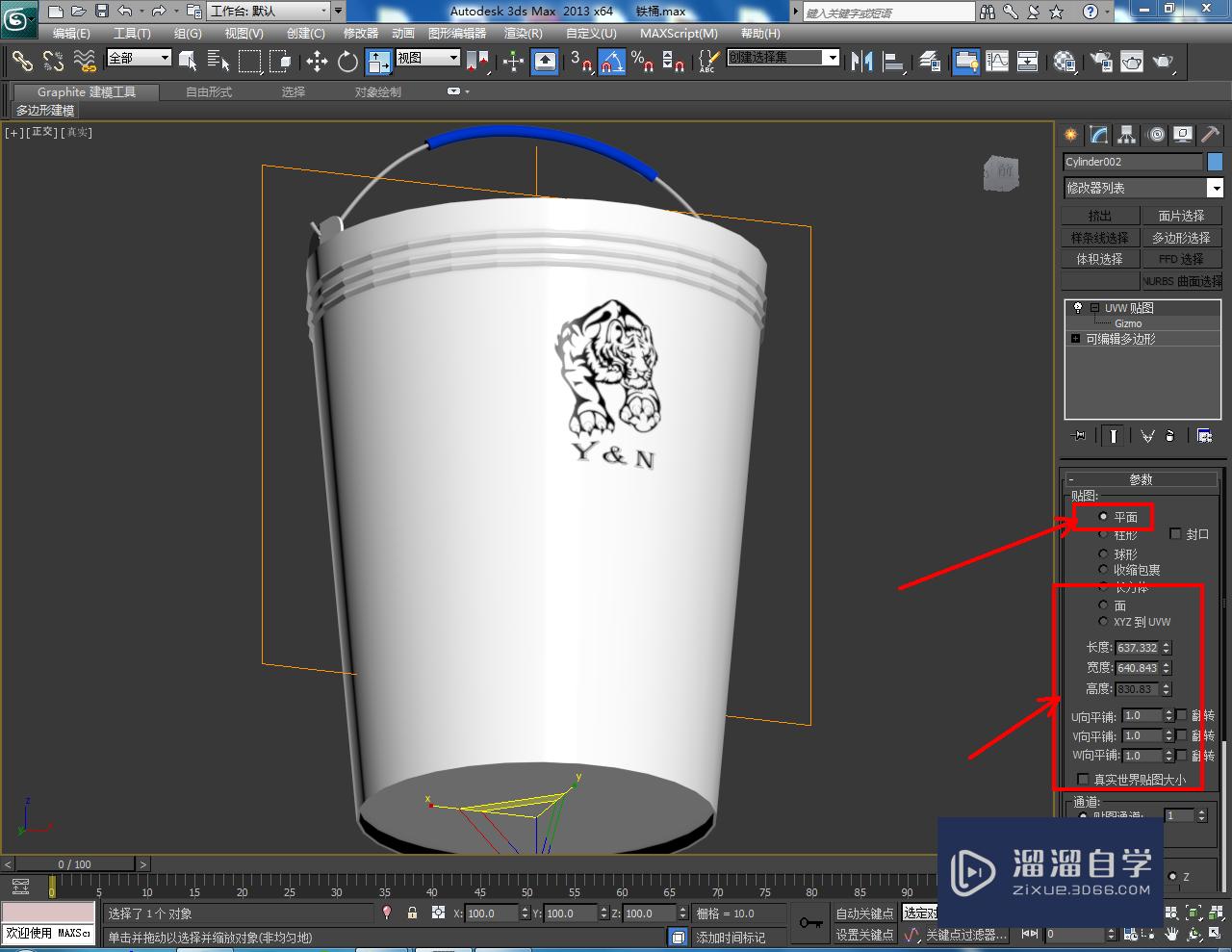Open the 渲染(R) menu
The image size is (1232, 952).
[x=524, y=33]
